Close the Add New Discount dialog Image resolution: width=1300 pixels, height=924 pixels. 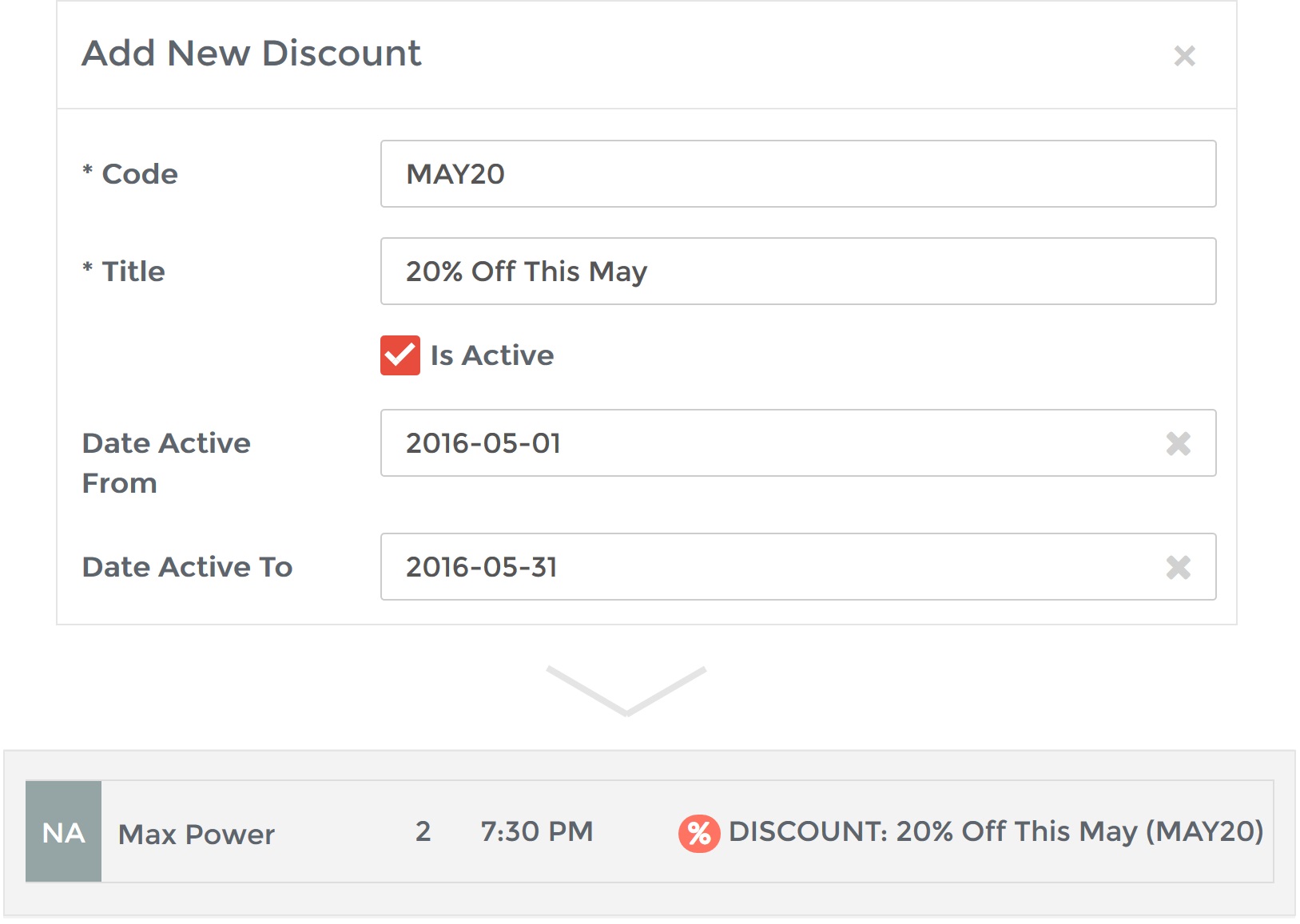pos(1184,56)
